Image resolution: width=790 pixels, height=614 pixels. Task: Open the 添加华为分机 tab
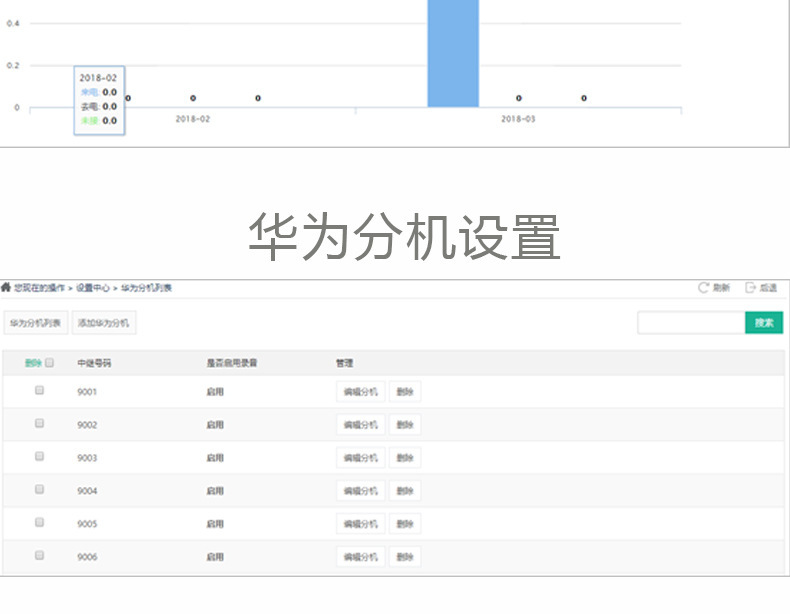click(x=104, y=323)
